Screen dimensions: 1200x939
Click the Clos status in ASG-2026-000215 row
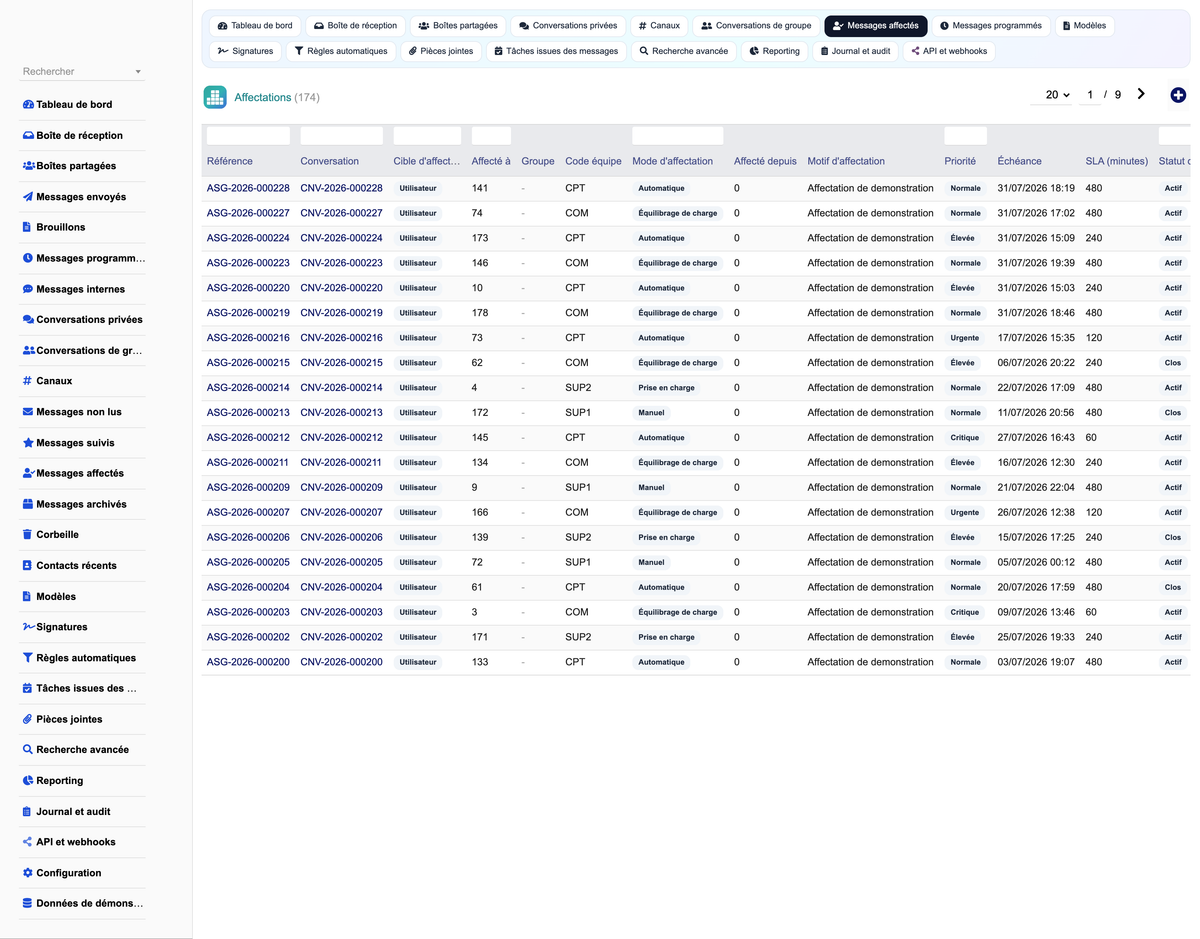[x=1173, y=363]
